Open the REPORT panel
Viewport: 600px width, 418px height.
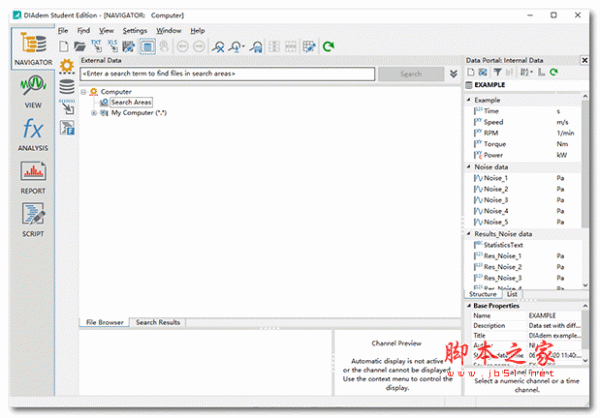point(33,177)
